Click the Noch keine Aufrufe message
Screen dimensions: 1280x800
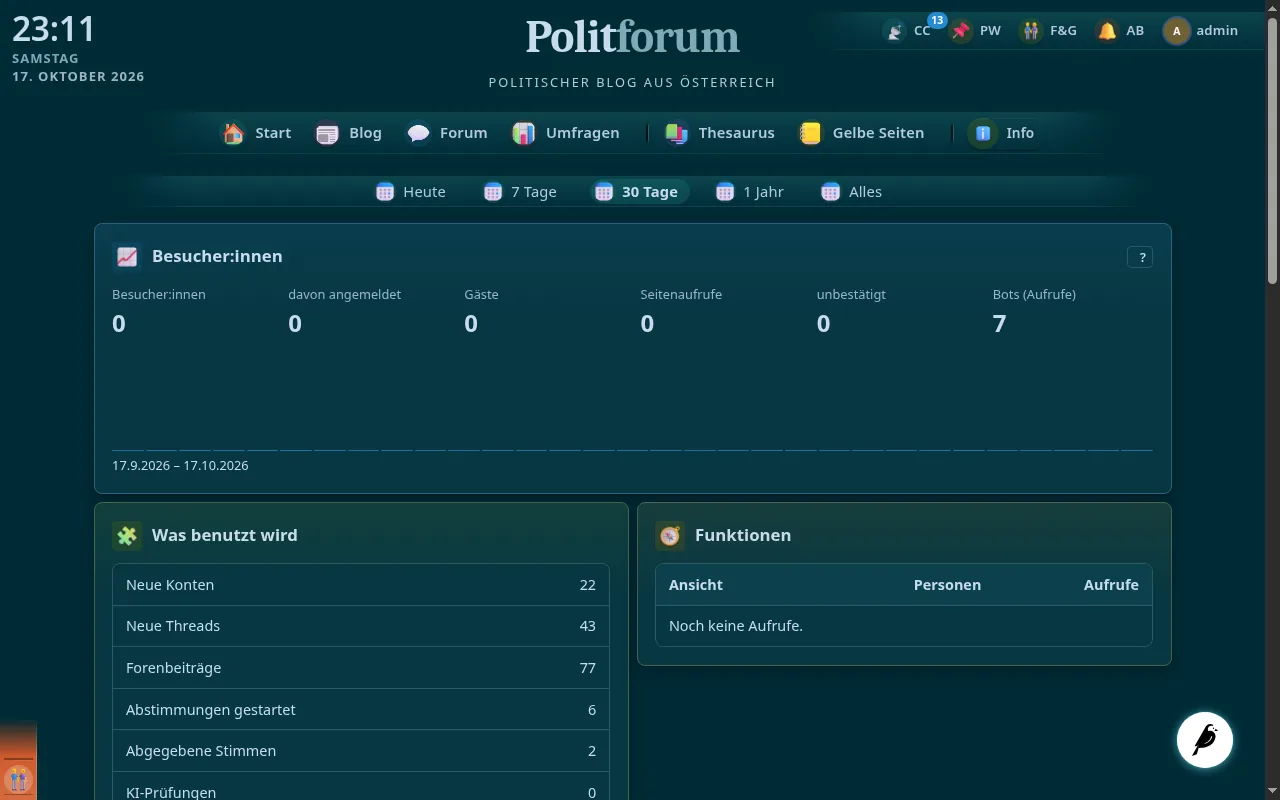pyautogui.click(x=736, y=626)
